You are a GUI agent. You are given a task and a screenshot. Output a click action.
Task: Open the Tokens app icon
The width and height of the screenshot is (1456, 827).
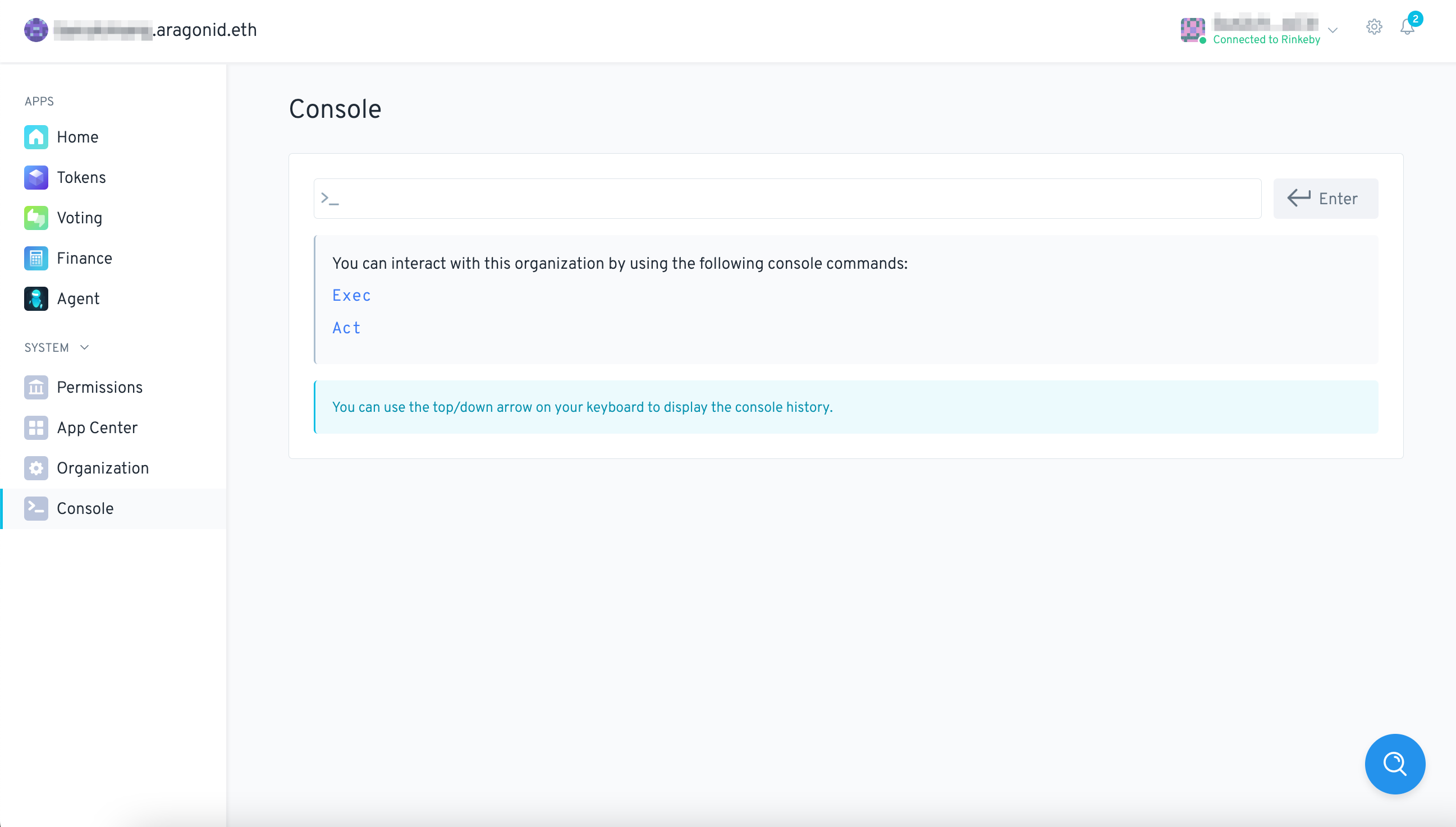click(x=36, y=178)
